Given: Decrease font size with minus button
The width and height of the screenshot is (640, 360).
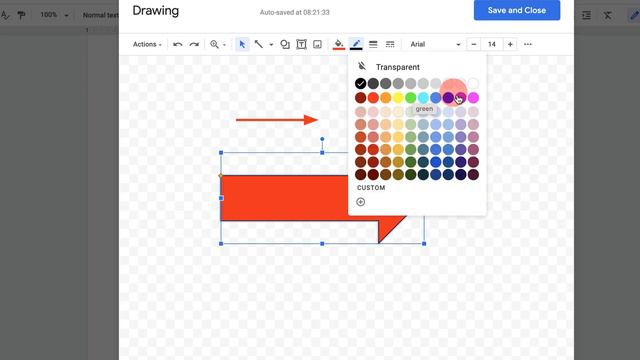Looking at the screenshot, I should (x=473, y=44).
